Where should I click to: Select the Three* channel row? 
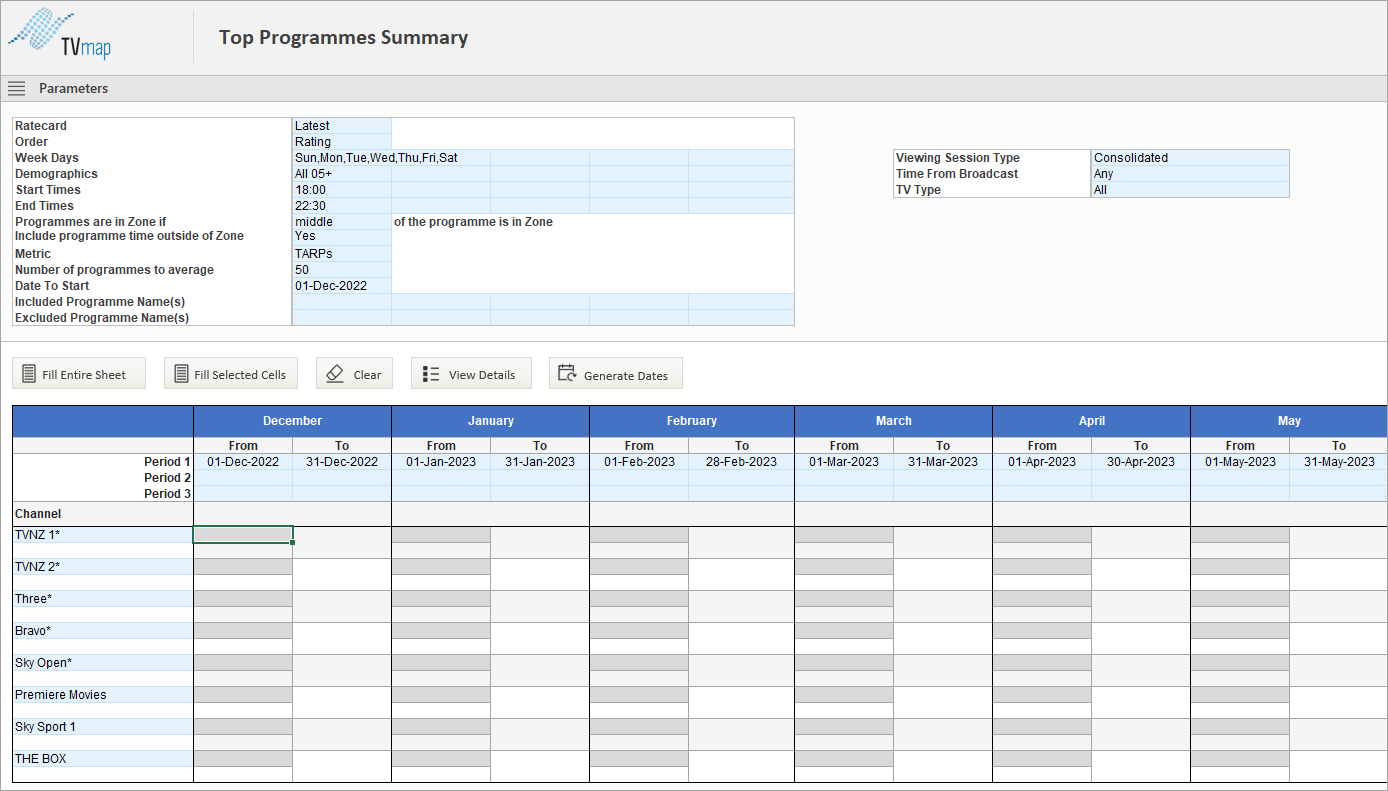103,598
